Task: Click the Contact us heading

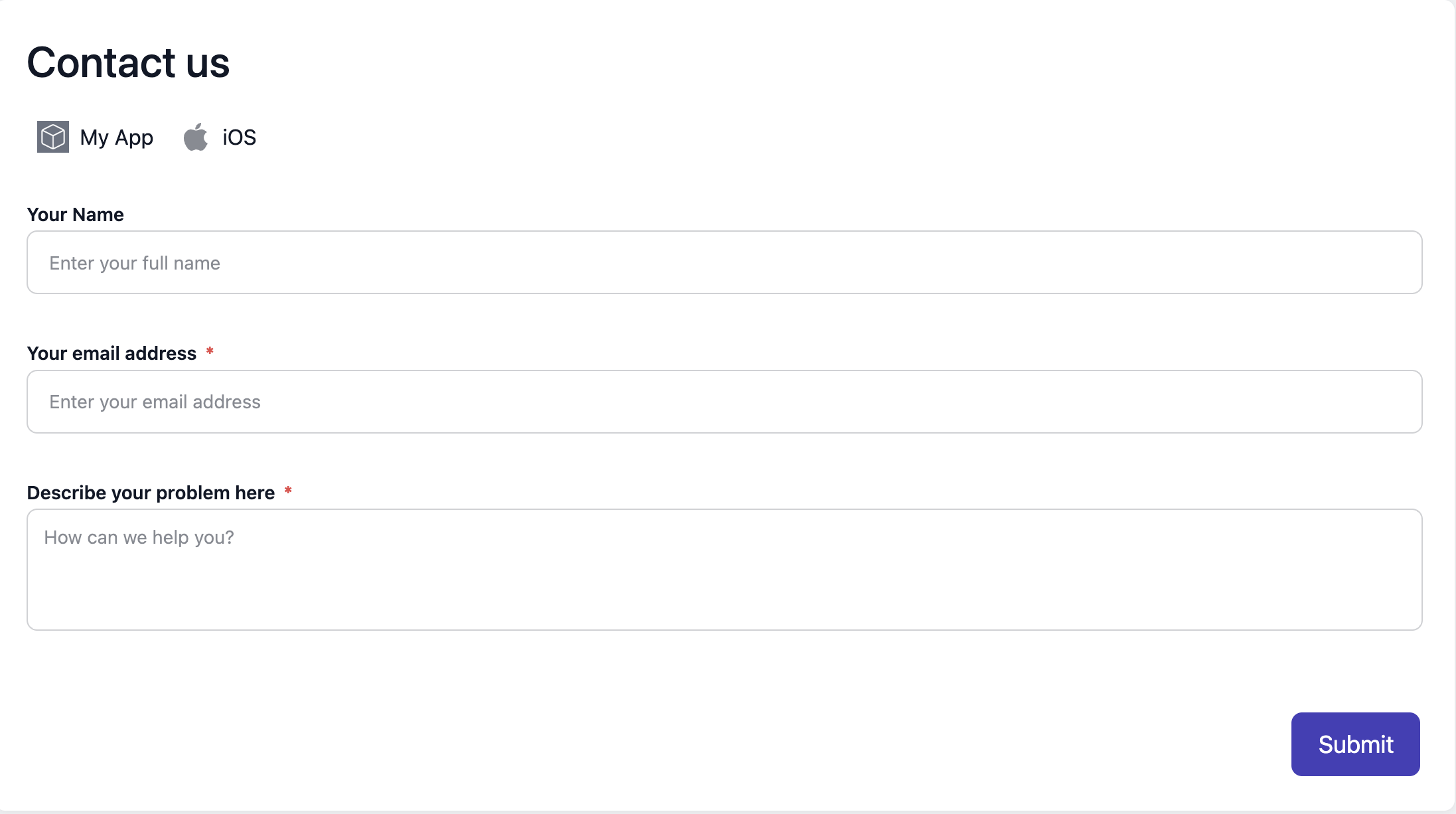Action: coord(128,62)
